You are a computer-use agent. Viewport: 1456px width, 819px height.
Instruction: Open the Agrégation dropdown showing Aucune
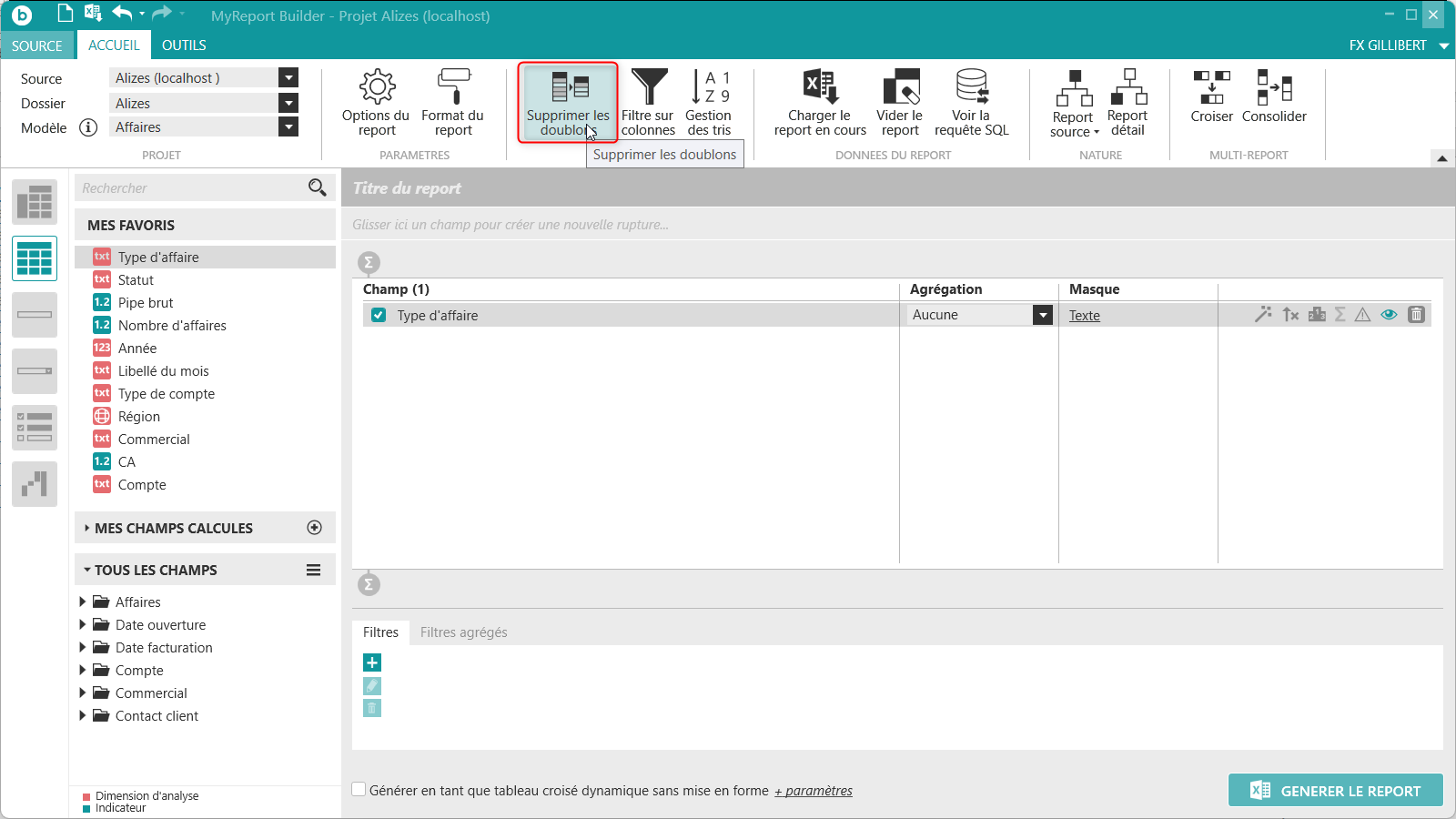1043,315
